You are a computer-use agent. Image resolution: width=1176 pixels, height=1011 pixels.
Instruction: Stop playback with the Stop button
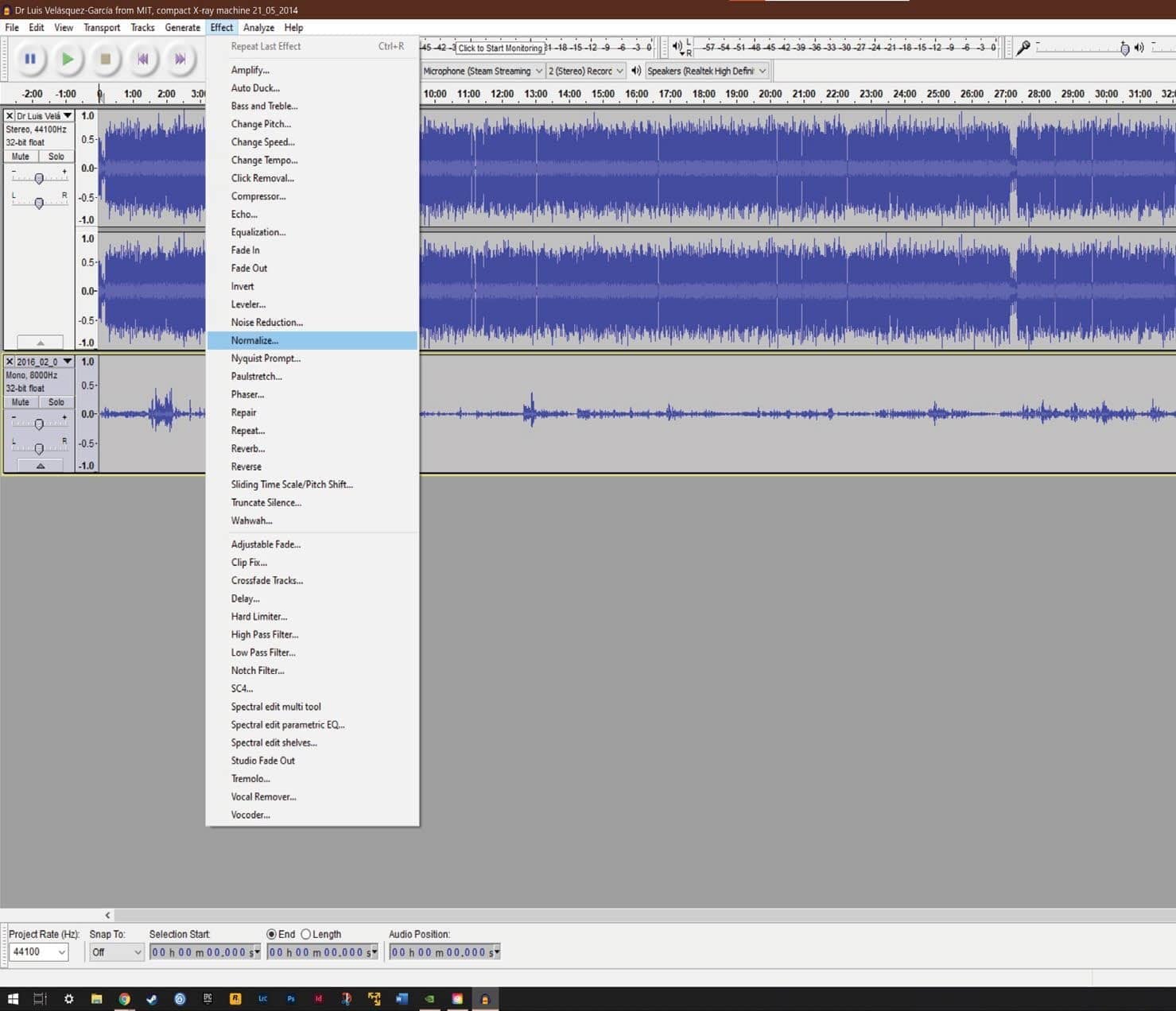[105, 59]
